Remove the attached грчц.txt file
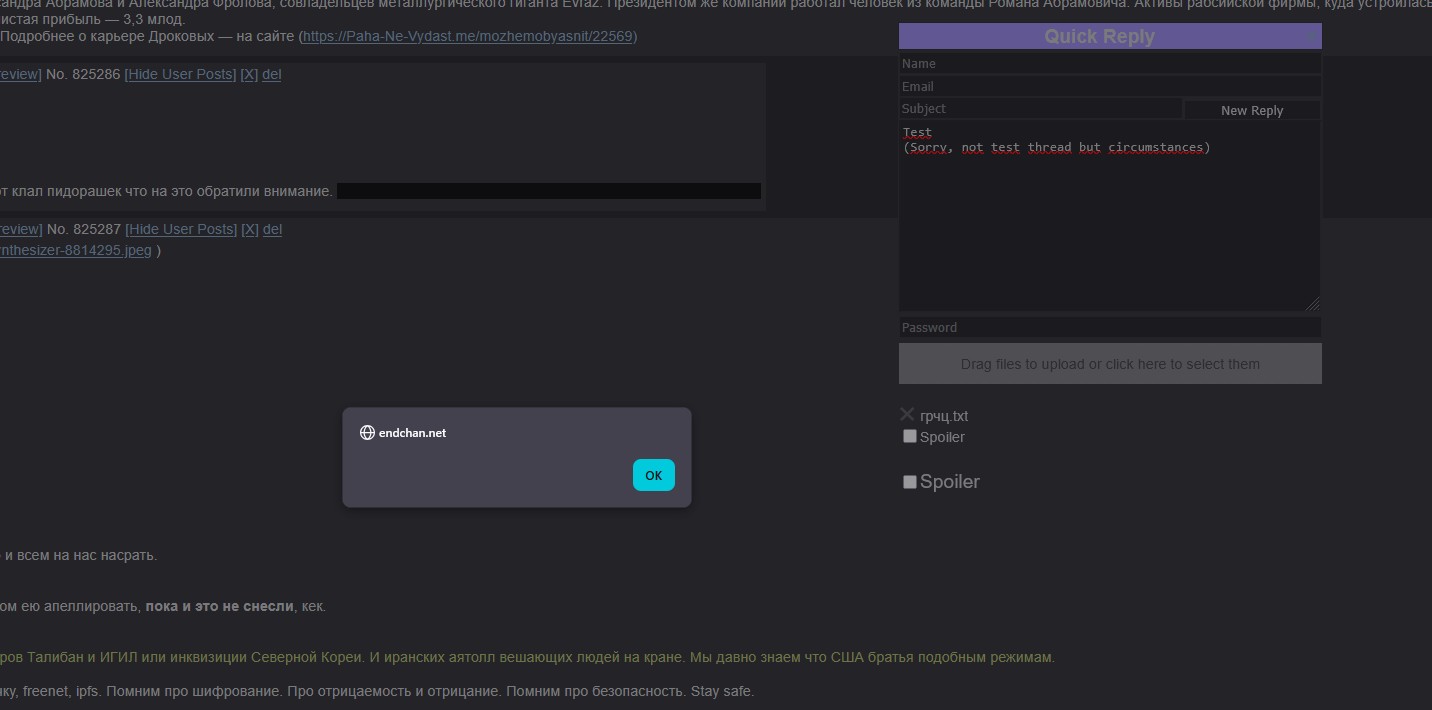The height and width of the screenshot is (710, 1432). click(907, 414)
